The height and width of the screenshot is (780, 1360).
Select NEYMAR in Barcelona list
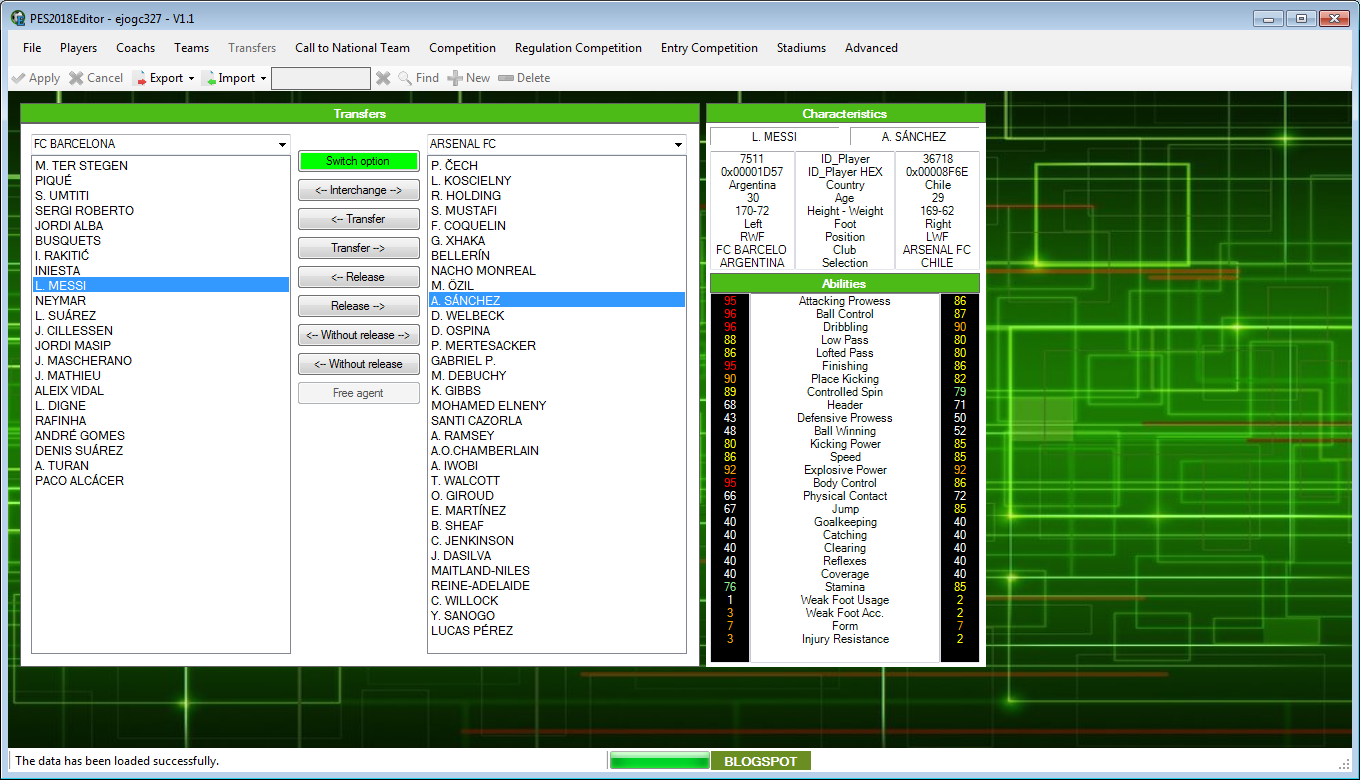click(x=160, y=301)
